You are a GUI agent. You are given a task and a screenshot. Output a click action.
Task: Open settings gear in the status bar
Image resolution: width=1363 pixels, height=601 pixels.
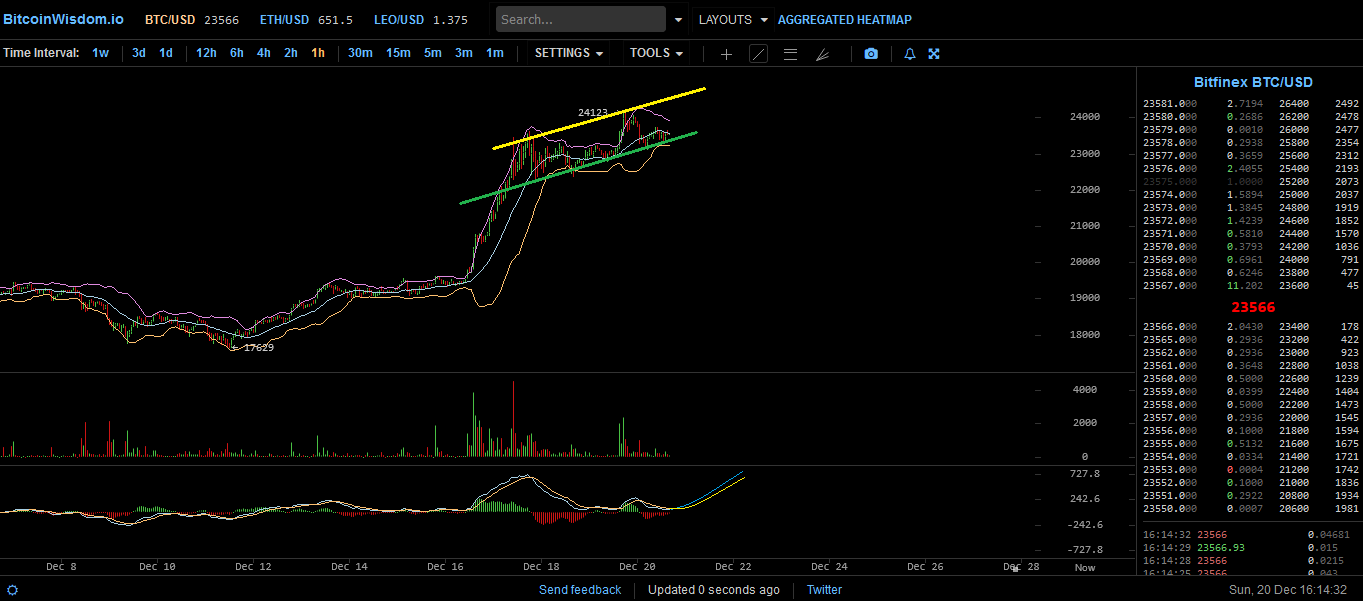tap(13, 590)
